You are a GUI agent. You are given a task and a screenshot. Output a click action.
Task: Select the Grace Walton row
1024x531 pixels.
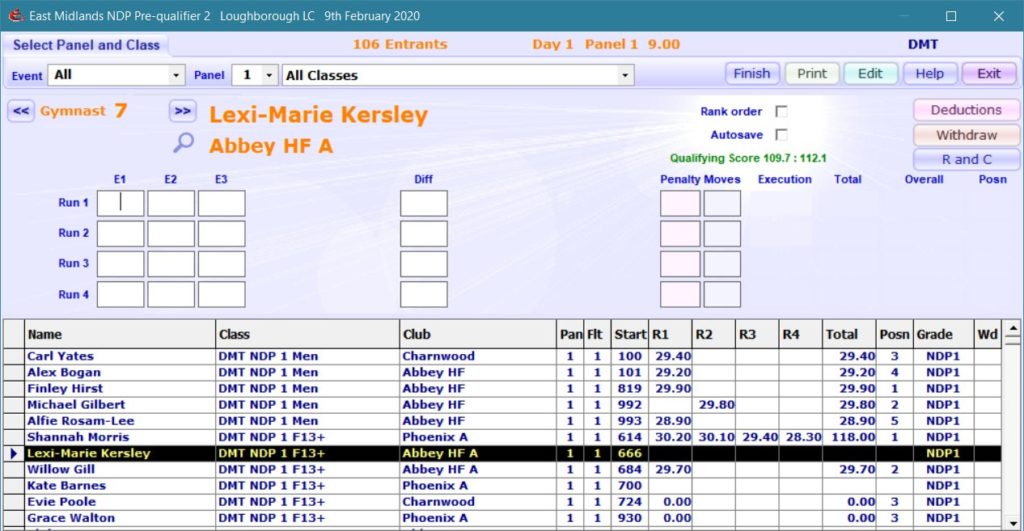[503, 518]
